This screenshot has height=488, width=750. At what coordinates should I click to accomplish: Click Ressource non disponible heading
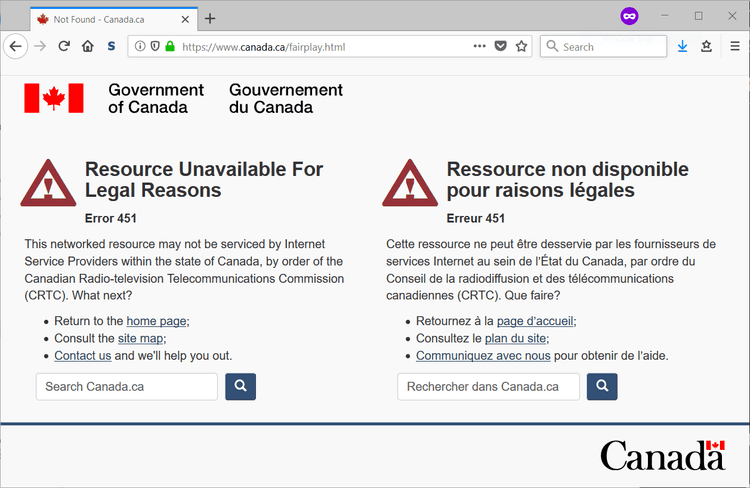click(x=567, y=180)
